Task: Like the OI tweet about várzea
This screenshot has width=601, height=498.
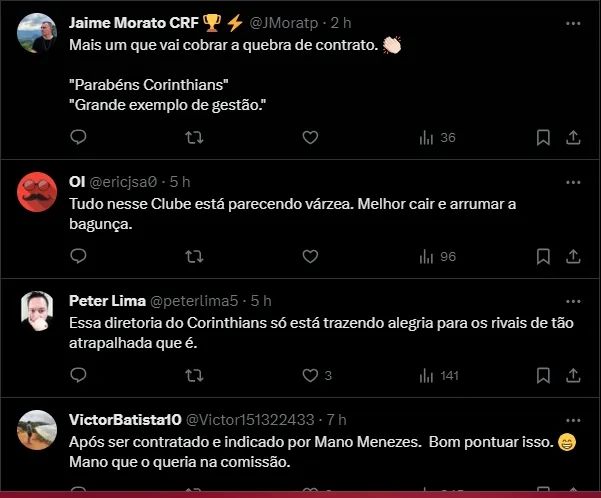Action: click(x=310, y=256)
